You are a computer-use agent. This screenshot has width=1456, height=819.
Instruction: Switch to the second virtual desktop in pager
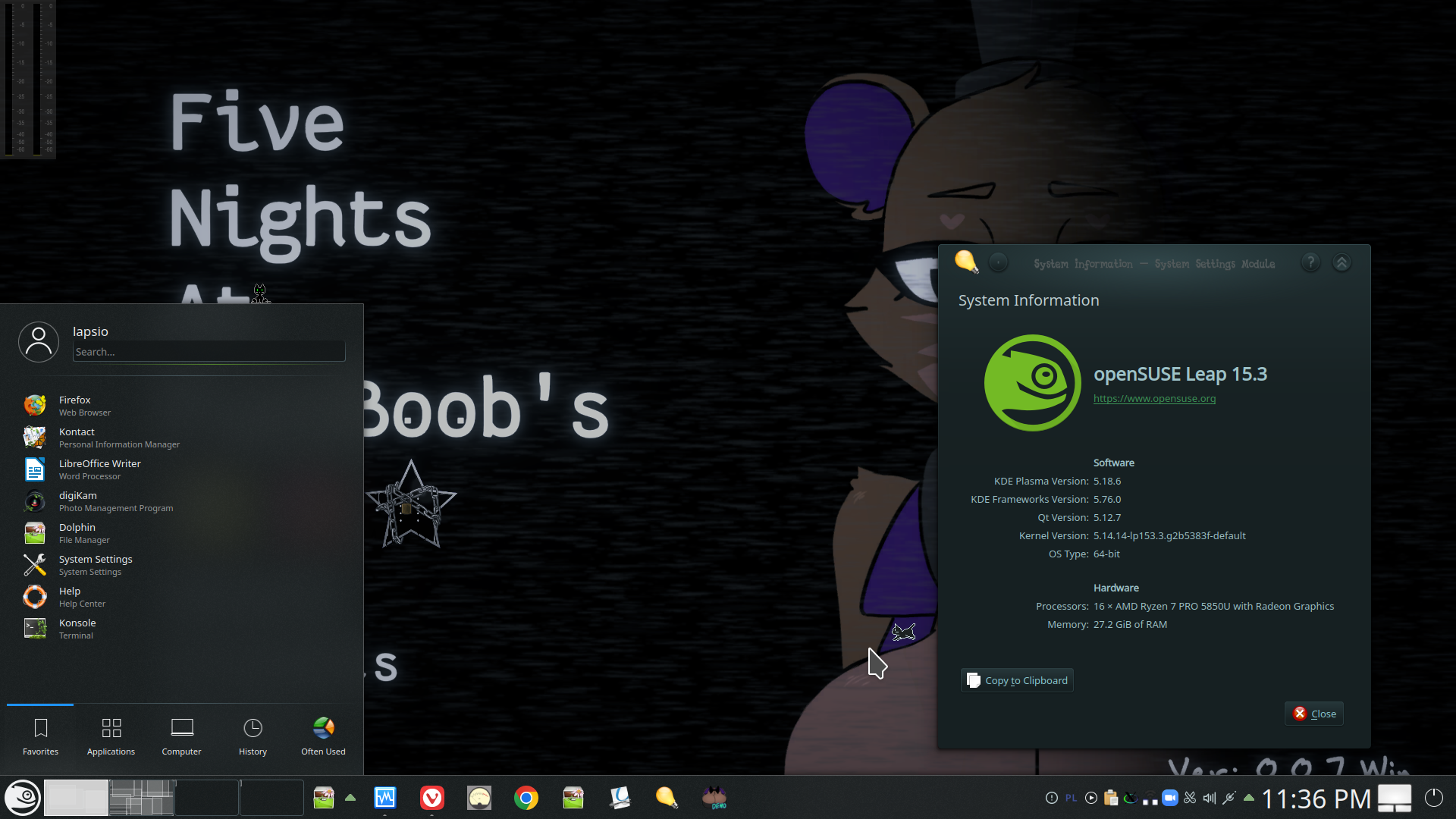click(x=141, y=798)
